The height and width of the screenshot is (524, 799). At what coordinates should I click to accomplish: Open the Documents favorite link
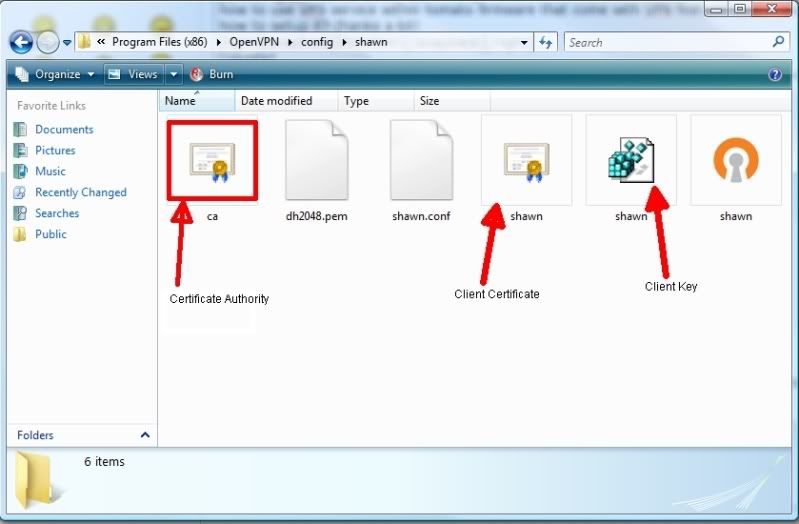coord(64,129)
